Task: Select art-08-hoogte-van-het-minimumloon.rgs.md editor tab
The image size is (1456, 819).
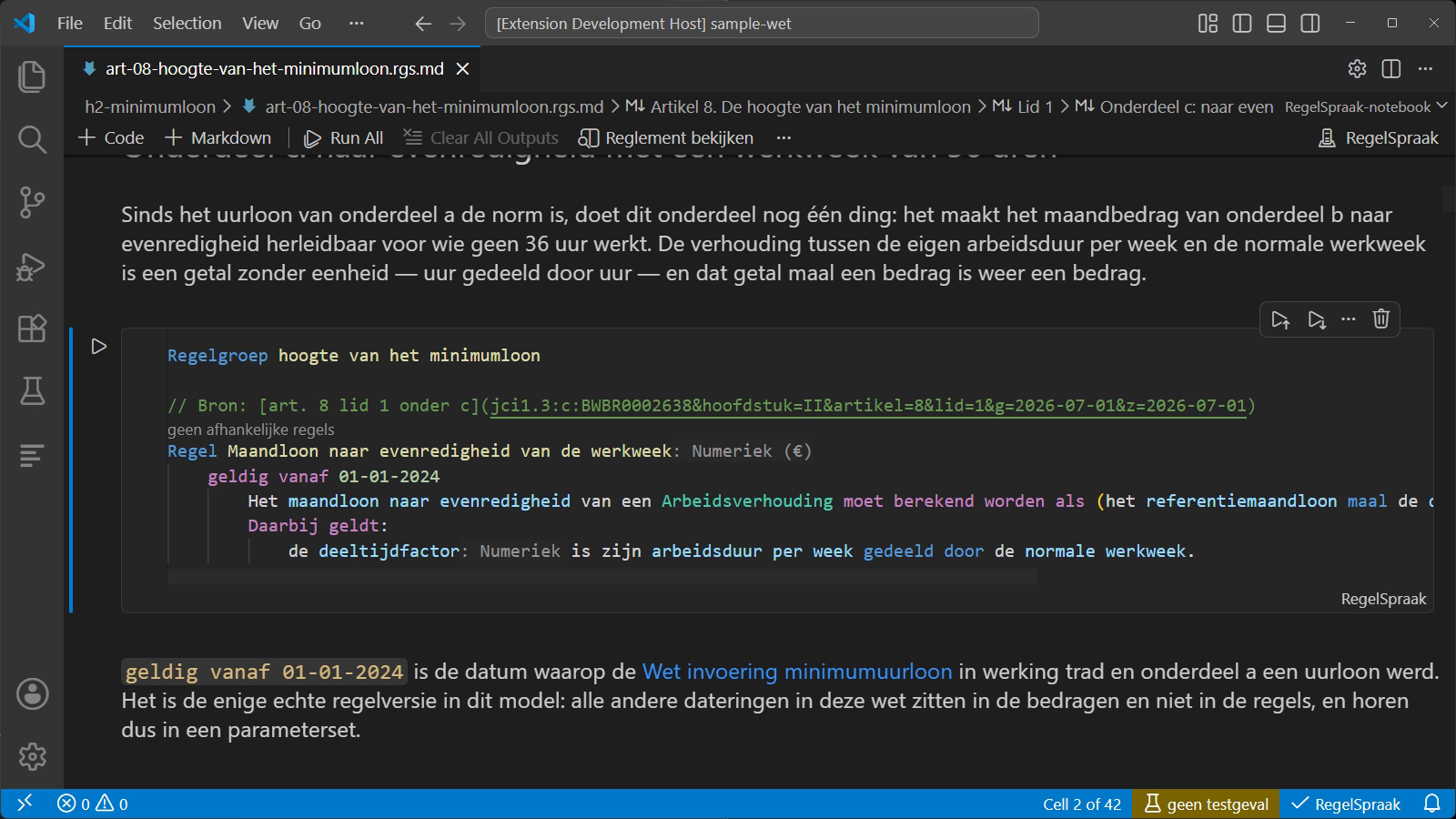Action: pos(274,69)
